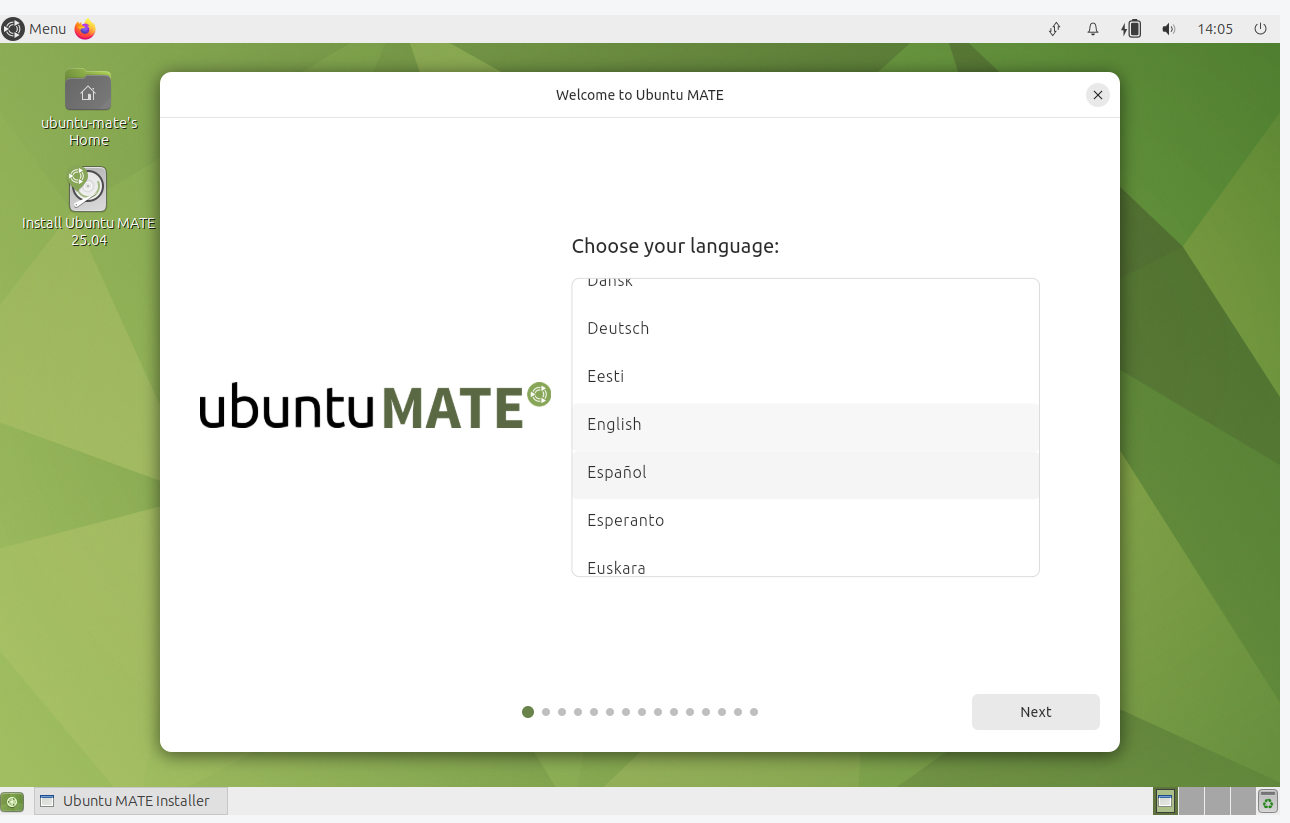Open the Menu in the top panel
The height and width of the screenshot is (823, 1290).
pos(35,29)
